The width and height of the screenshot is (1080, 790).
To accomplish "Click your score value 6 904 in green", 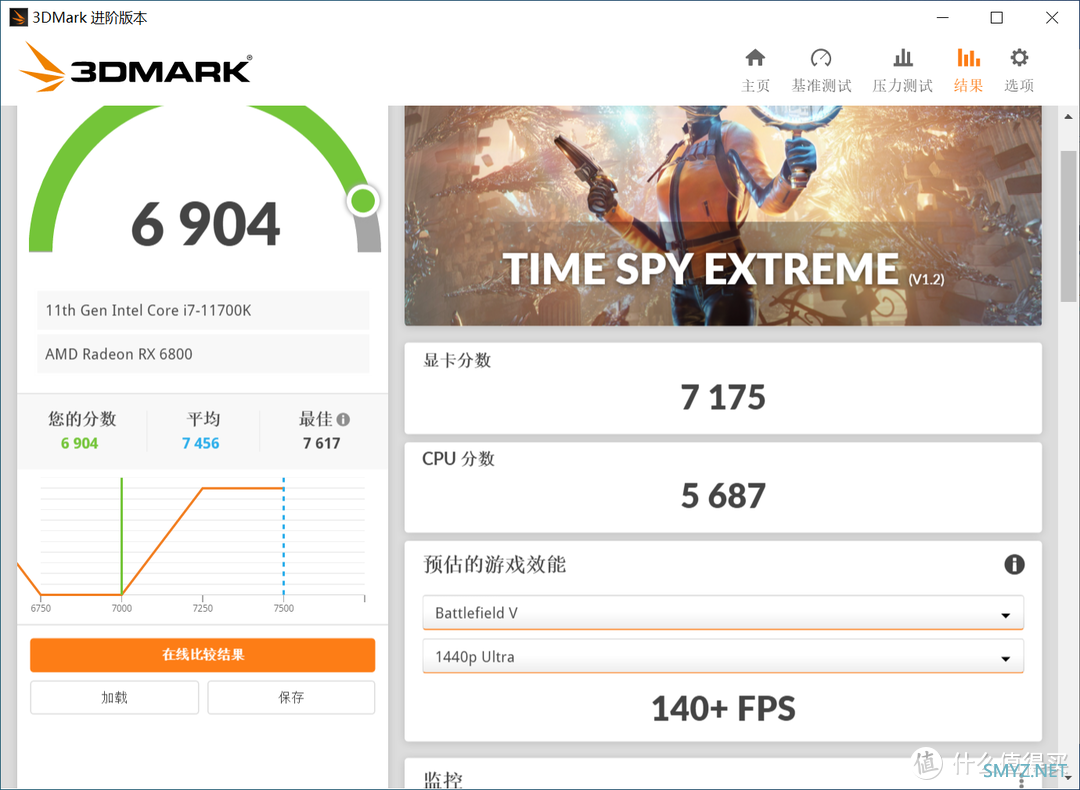I will point(79,444).
